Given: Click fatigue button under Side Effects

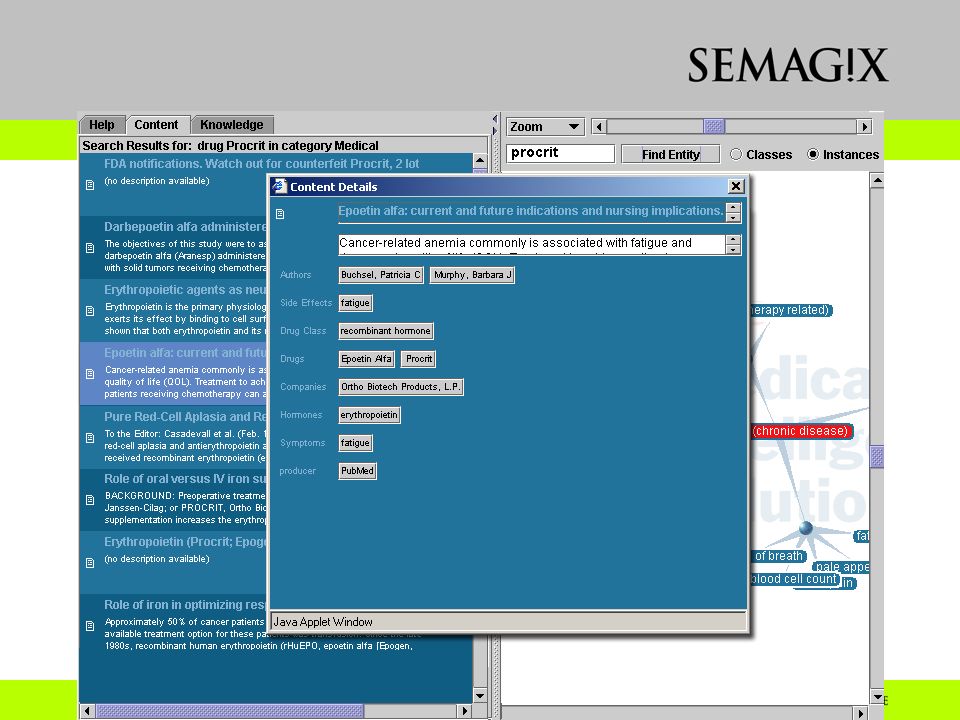Looking at the screenshot, I should [x=355, y=303].
